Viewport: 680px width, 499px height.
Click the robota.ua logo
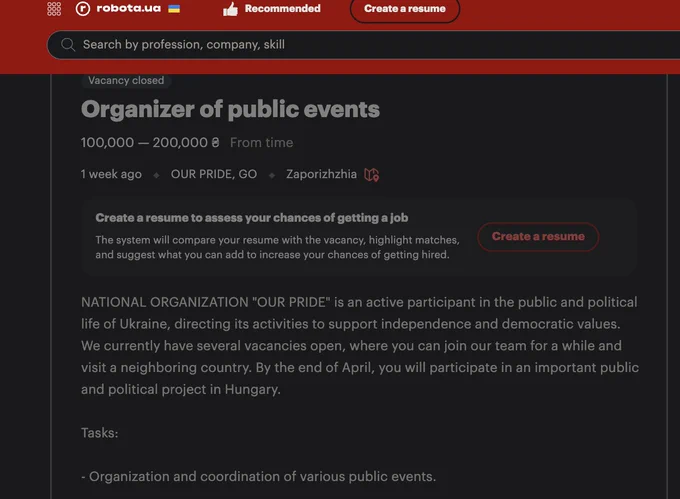click(x=118, y=8)
